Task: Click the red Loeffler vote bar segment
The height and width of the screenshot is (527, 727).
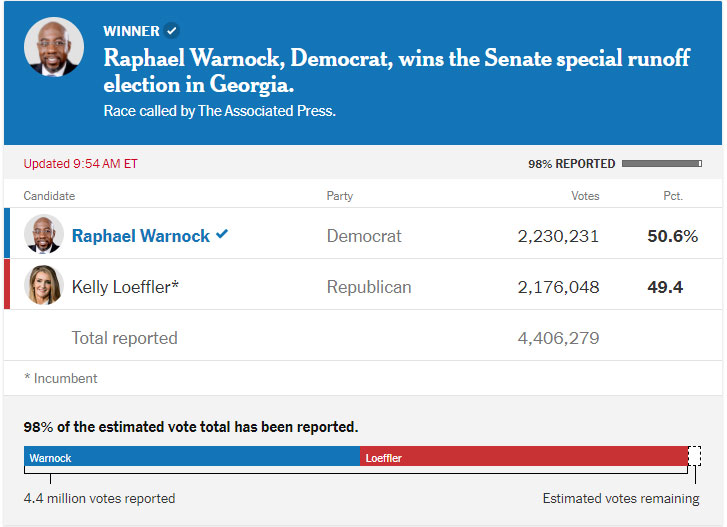Action: 524,456
